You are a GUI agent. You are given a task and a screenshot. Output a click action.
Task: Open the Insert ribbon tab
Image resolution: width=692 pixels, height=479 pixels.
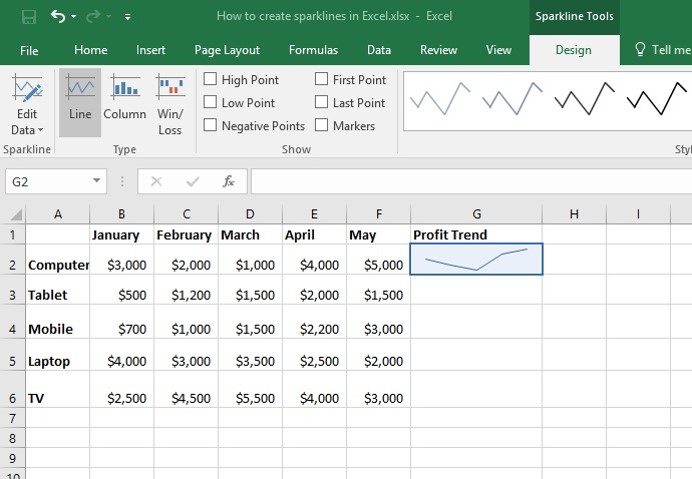pos(150,50)
